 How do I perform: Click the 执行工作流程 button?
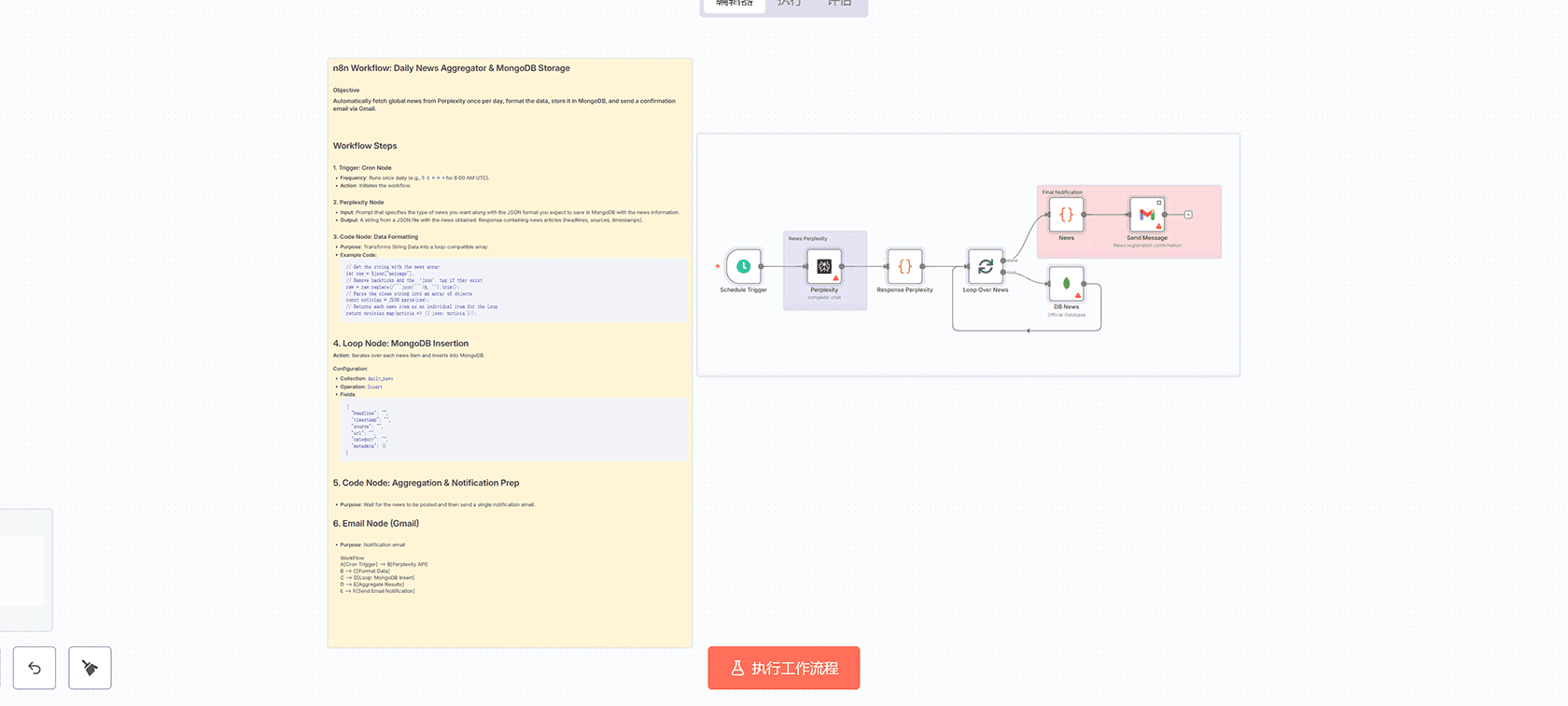point(784,668)
